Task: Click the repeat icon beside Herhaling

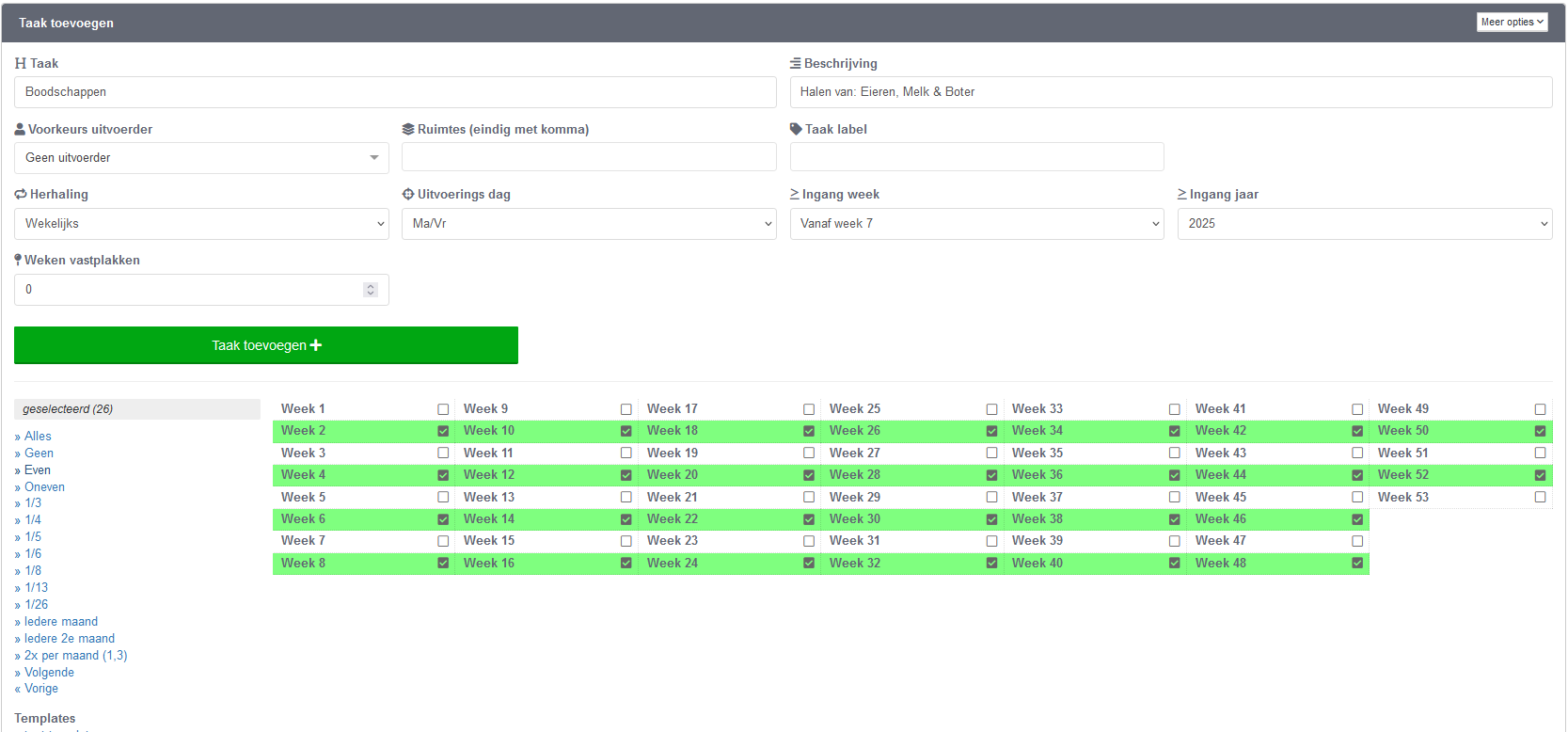Action: tap(21, 194)
